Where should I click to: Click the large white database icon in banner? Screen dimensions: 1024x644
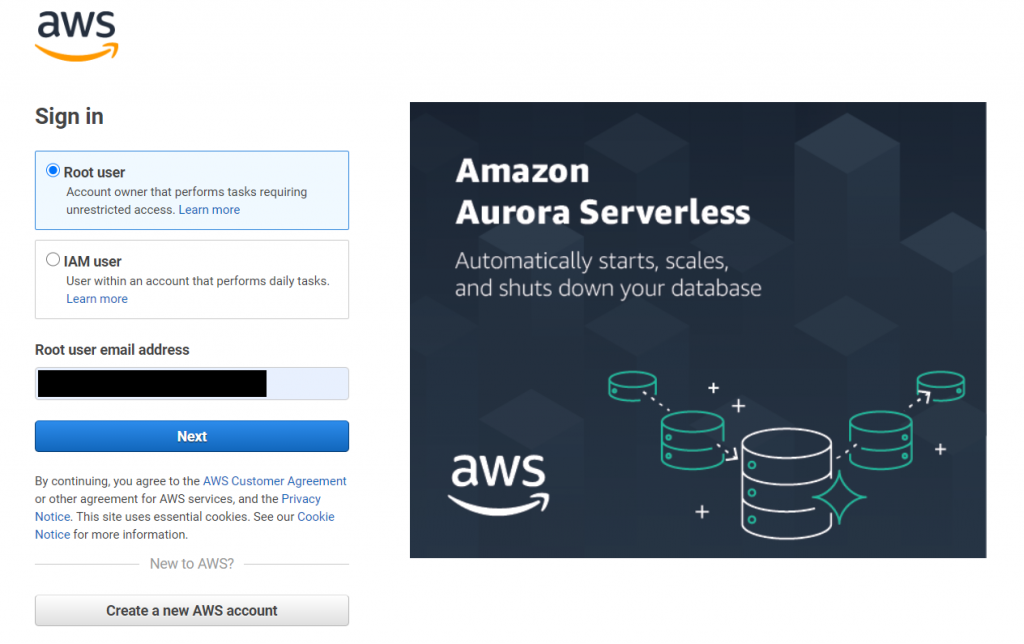pos(787,483)
